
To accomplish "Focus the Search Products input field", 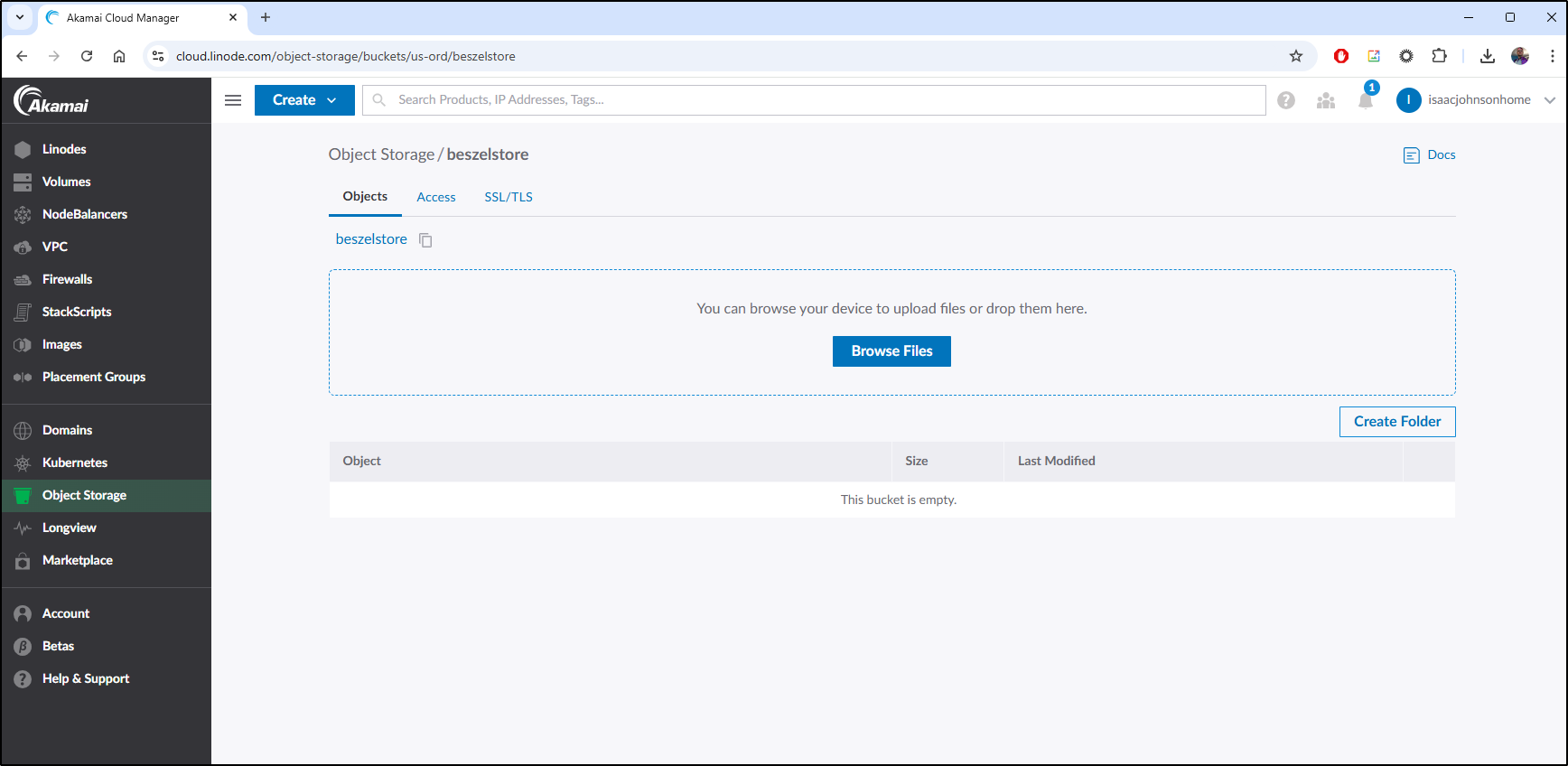I will tap(814, 100).
